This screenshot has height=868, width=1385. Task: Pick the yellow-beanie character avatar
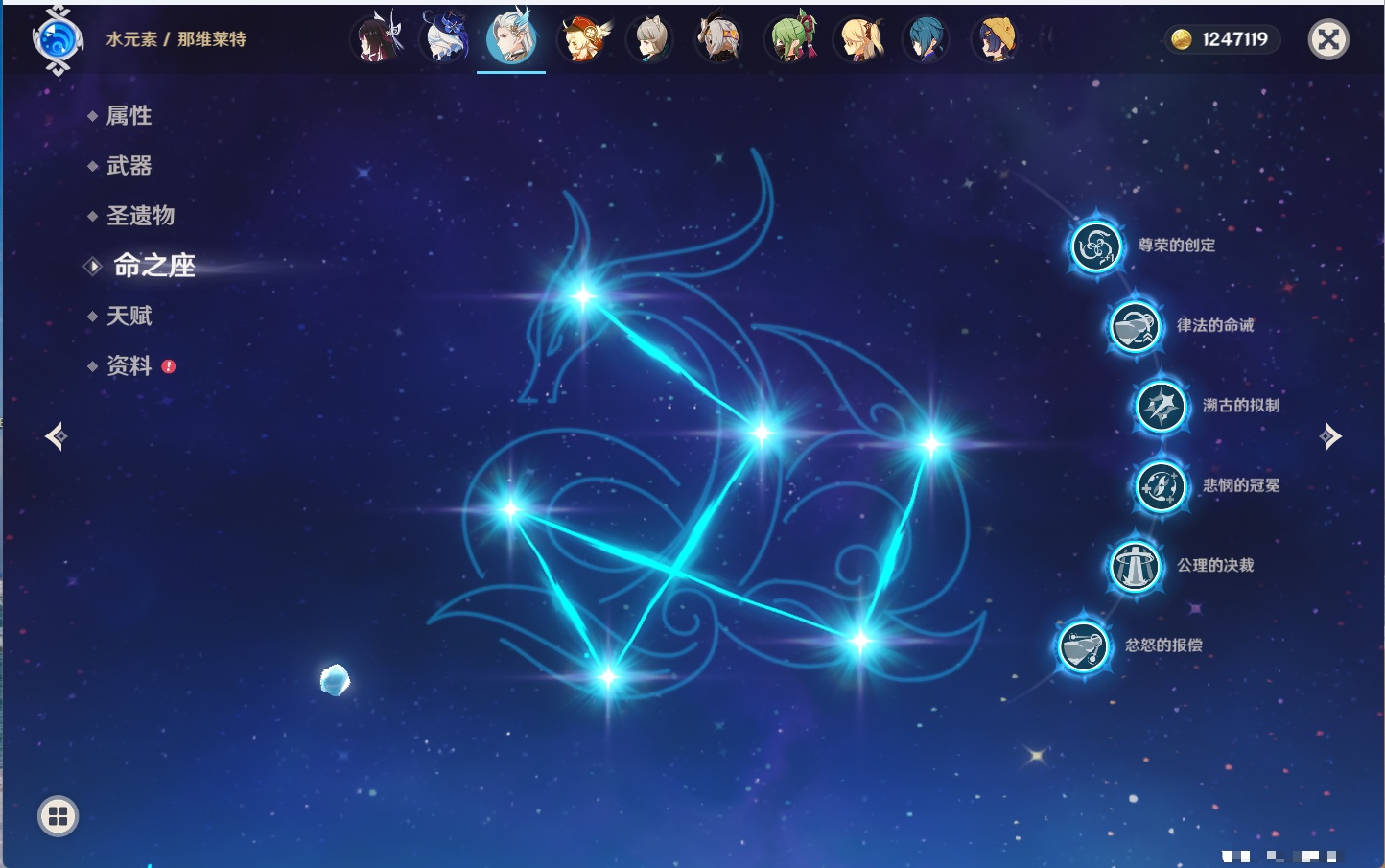click(x=997, y=40)
